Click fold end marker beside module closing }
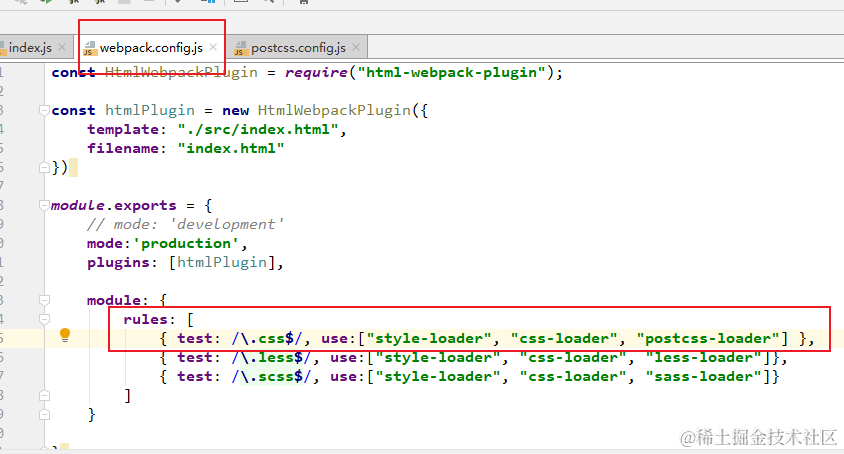Screen dimensions: 844x454 [x=44, y=414]
